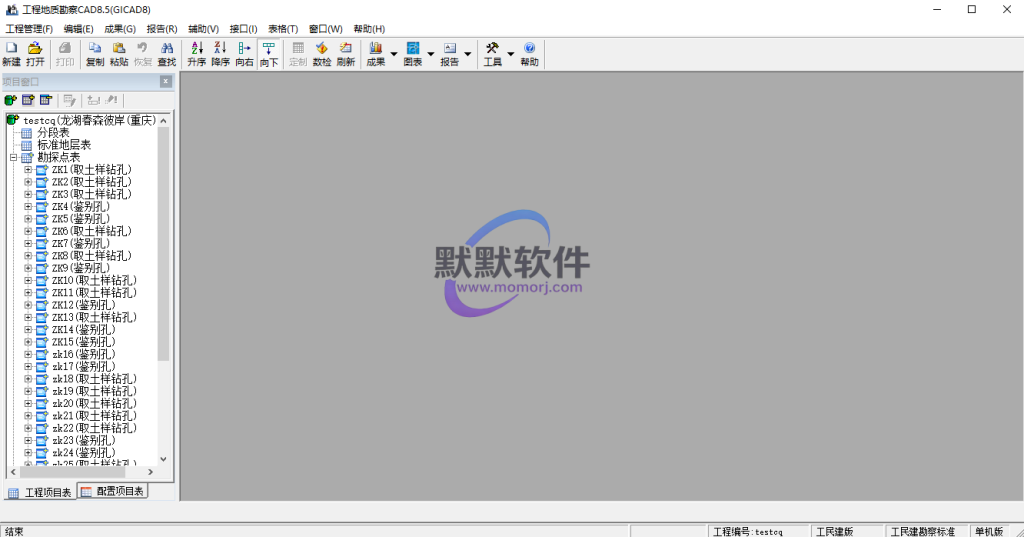Select ZK13(取土样钻孔) in the tree
This screenshot has width=1024, height=537.
click(x=94, y=317)
